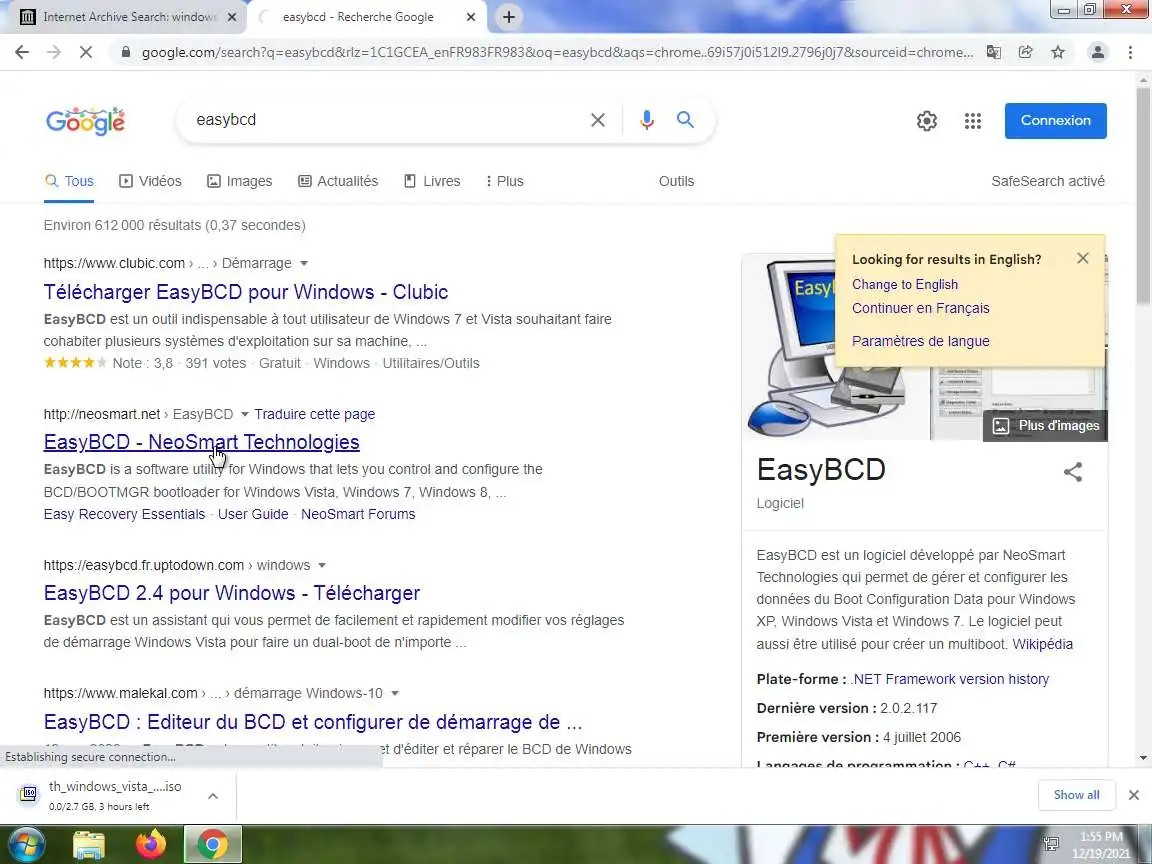
Task: Open the Windows Start menu
Action: tap(26, 845)
